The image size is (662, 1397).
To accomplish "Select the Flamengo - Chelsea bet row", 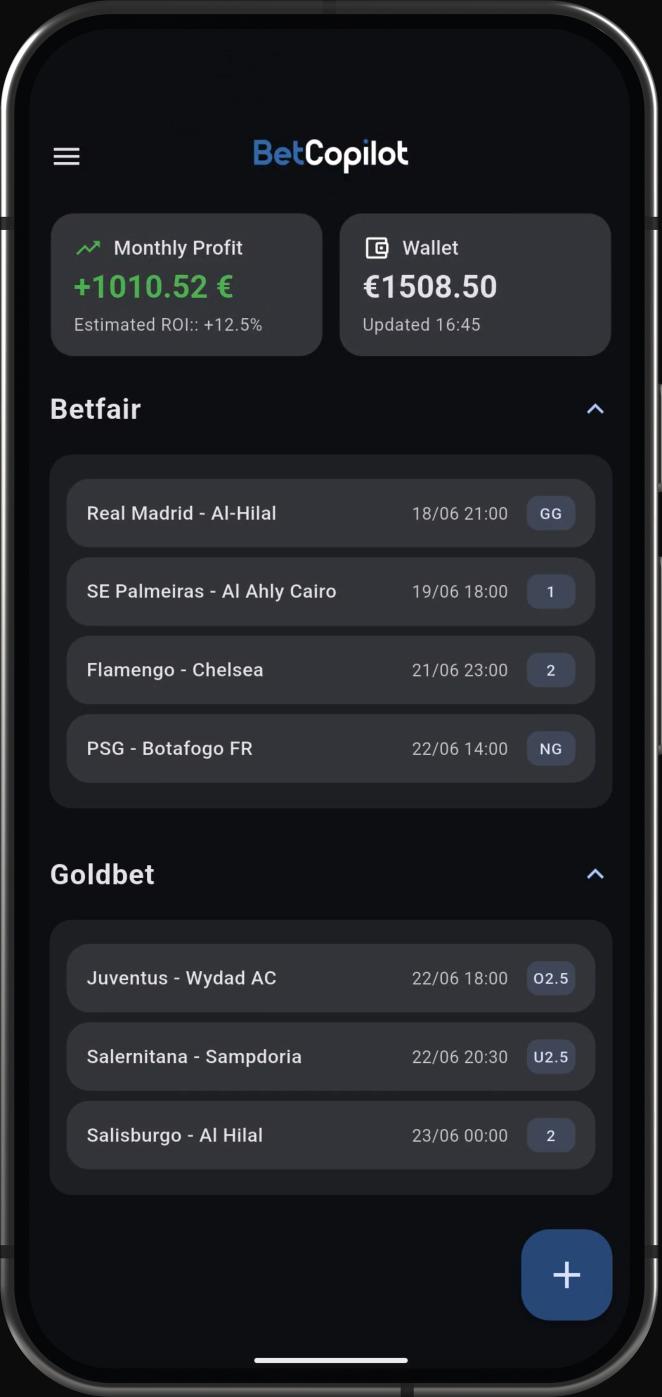I will pos(331,670).
